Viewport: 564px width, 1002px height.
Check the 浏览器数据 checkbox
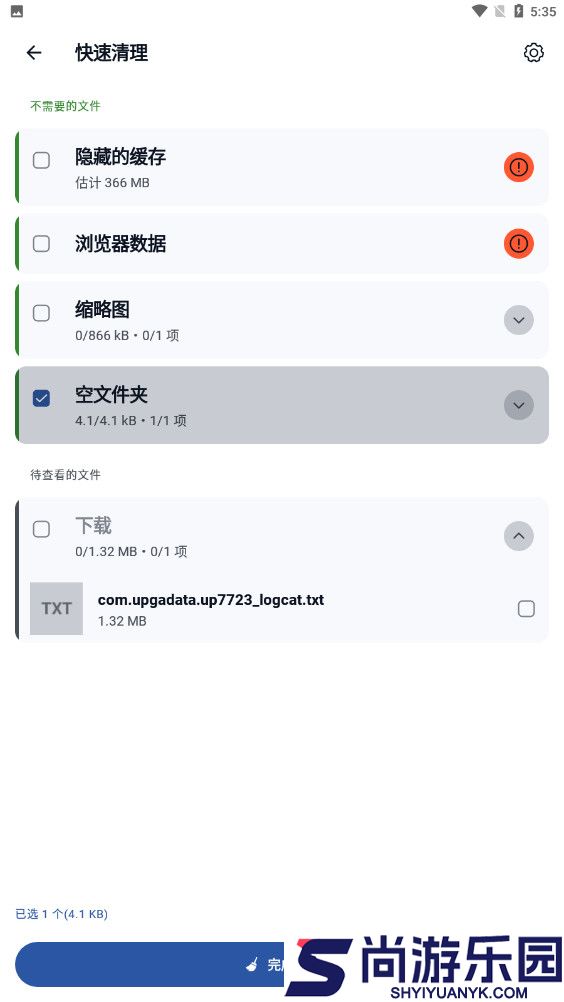pyautogui.click(x=42, y=243)
